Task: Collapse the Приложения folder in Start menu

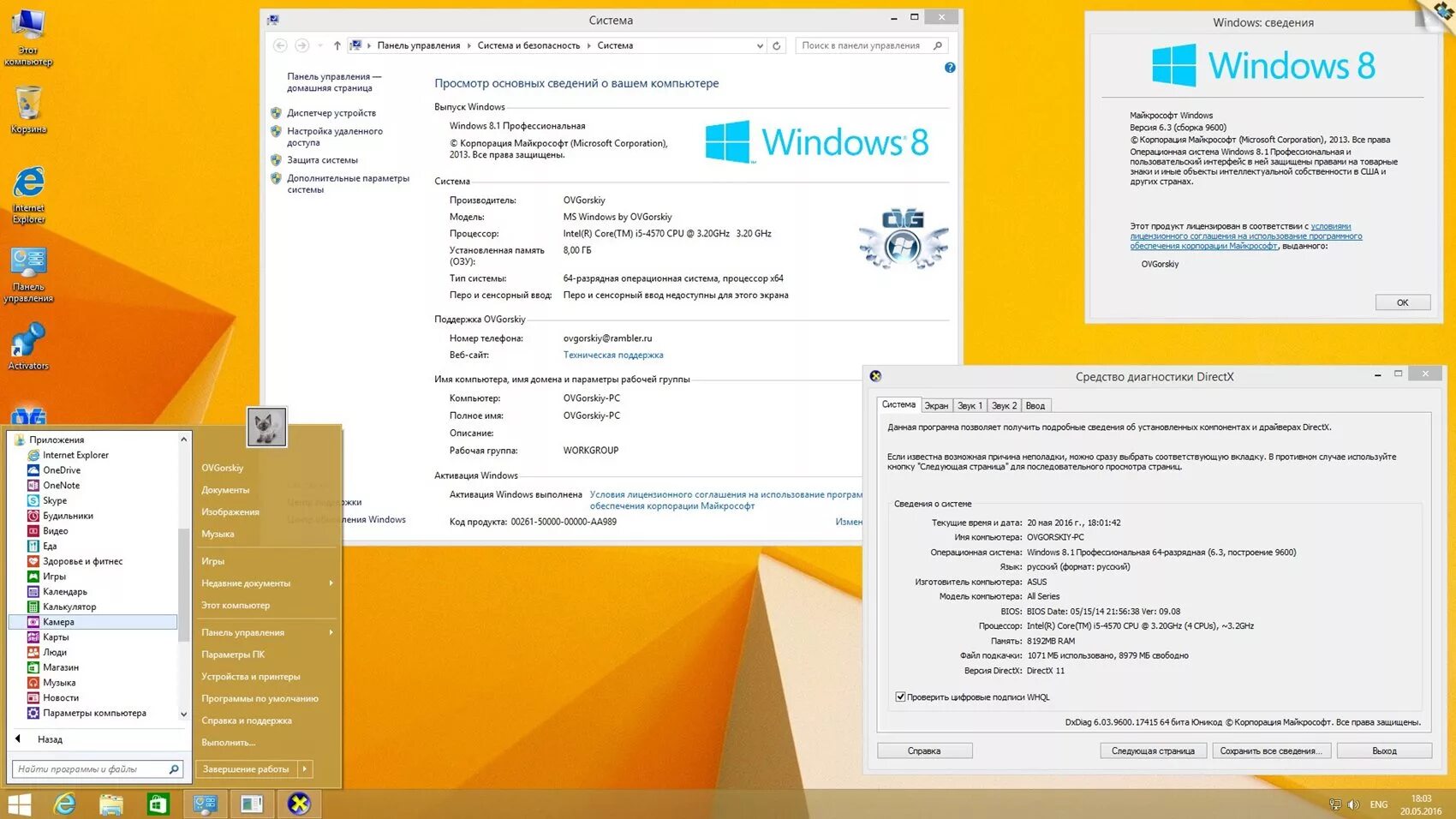Action: pos(20,439)
